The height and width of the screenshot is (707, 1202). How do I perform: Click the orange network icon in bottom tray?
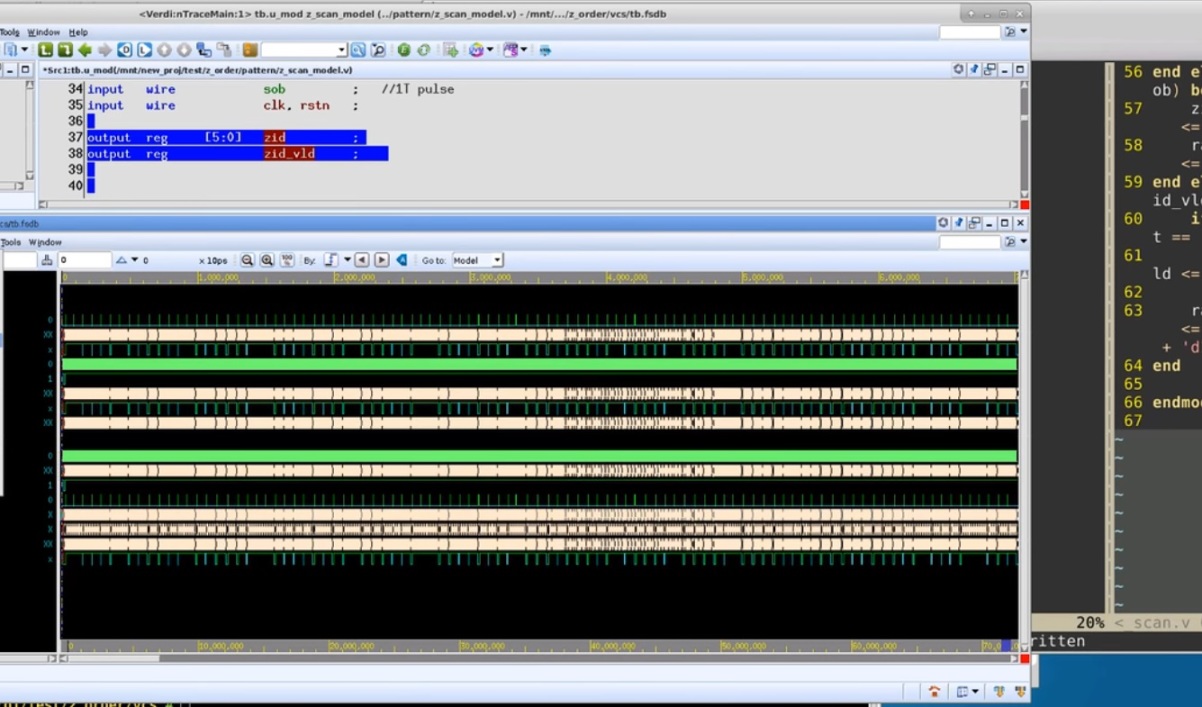(x=934, y=691)
